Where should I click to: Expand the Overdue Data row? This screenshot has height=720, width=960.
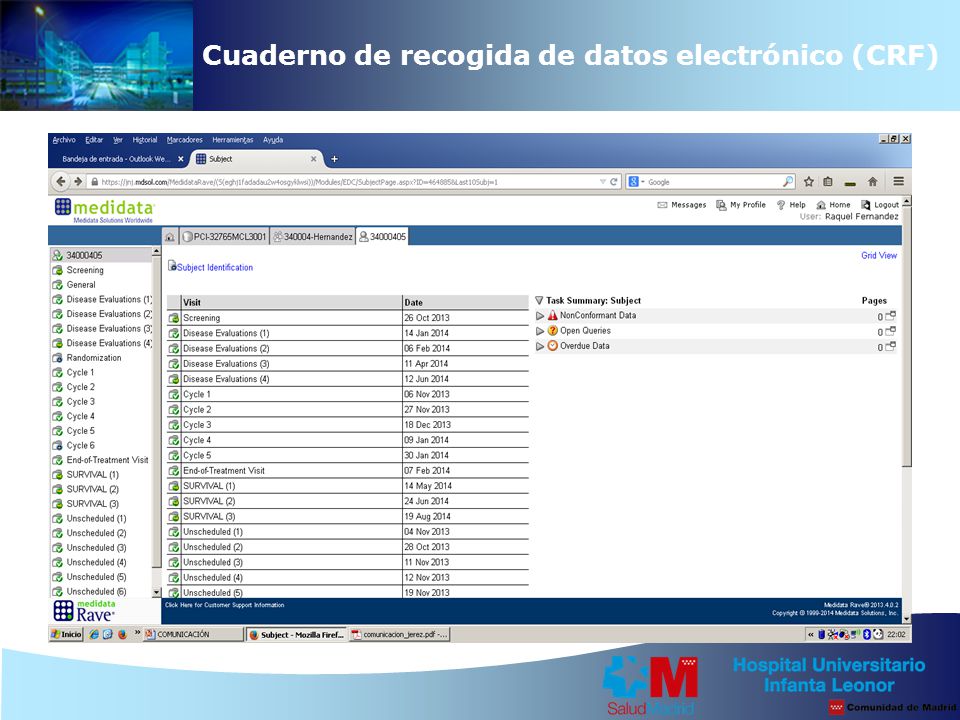(x=539, y=347)
